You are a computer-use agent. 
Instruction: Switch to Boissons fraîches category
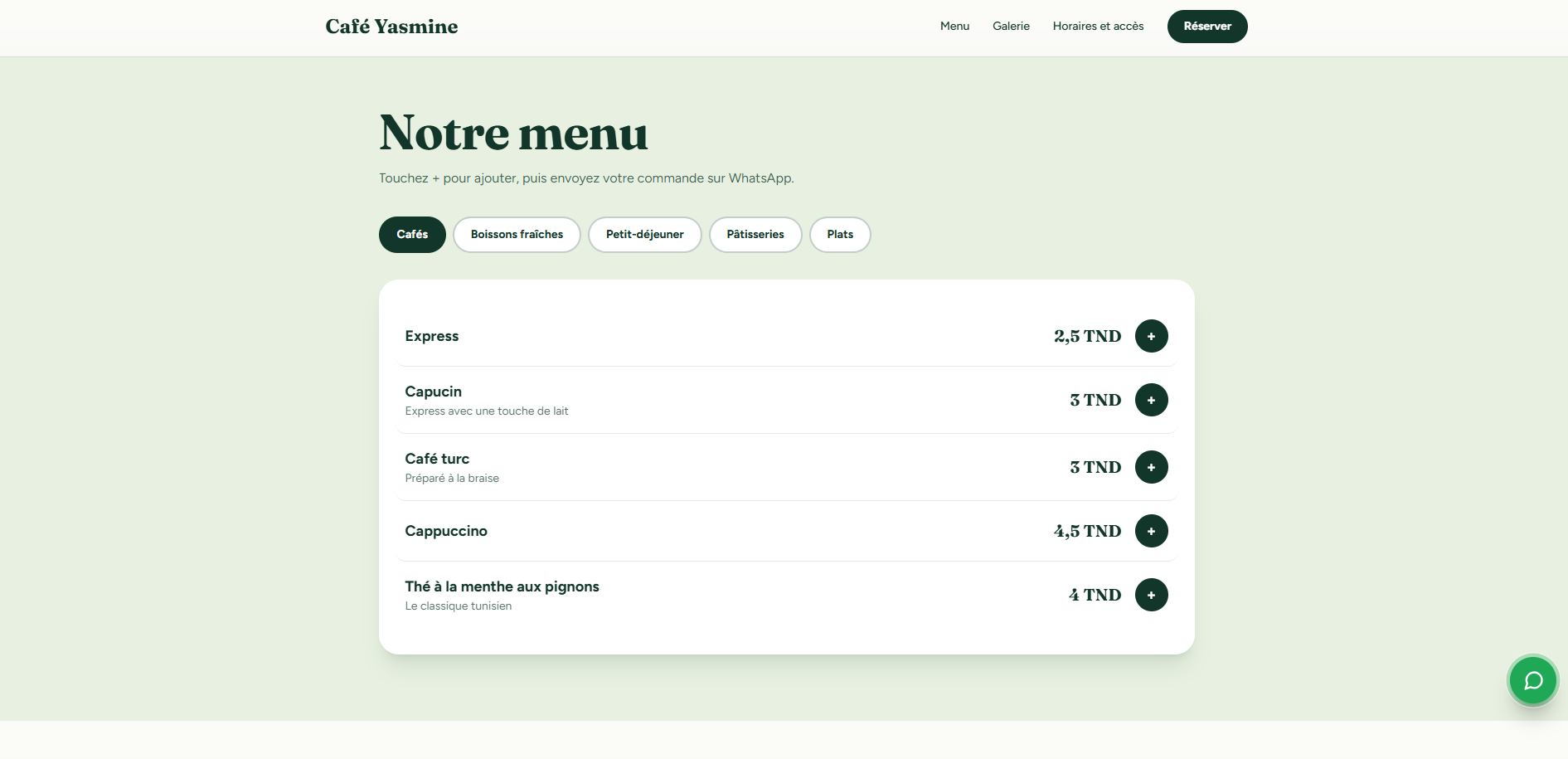(517, 235)
